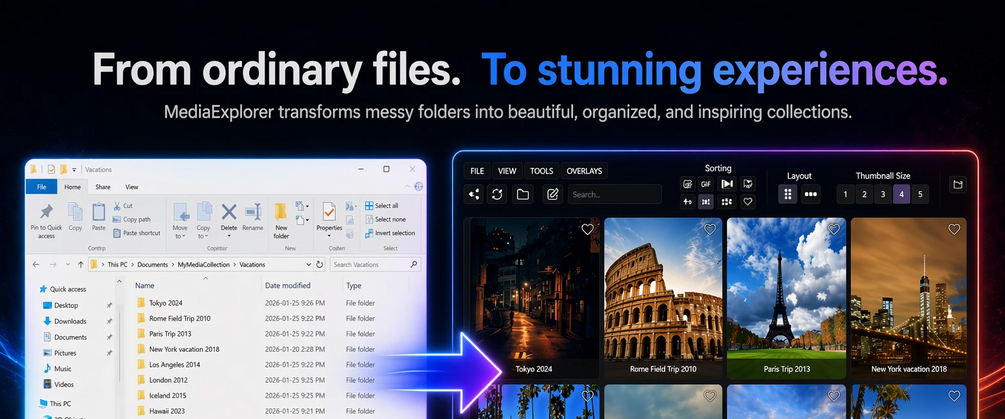Open the FILE menu in MediaExplorer
1005x419 pixels.
point(477,171)
